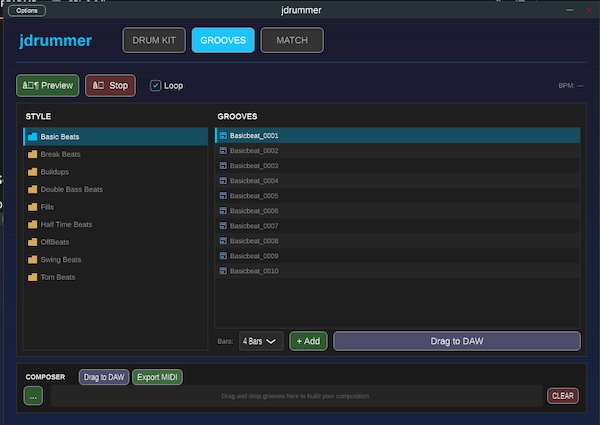Image resolution: width=600 pixels, height=425 pixels.
Task: Select the GROOVES tab
Action: pyautogui.click(x=223, y=40)
